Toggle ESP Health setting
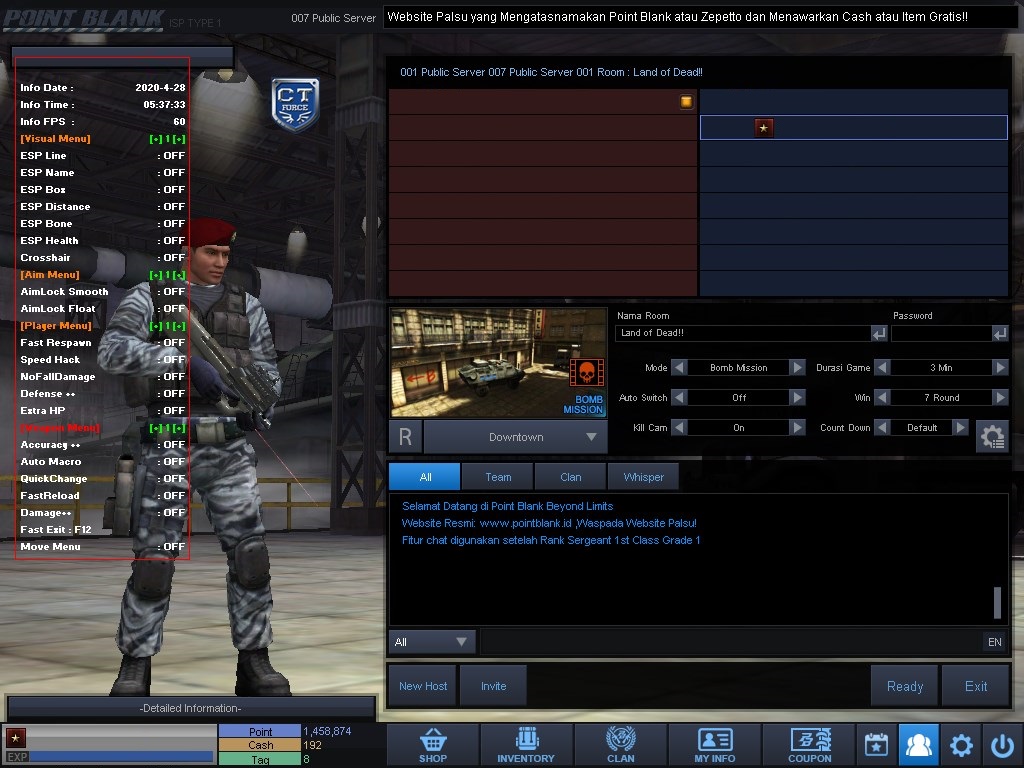The height and width of the screenshot is (768, 1024). (103, 240)
